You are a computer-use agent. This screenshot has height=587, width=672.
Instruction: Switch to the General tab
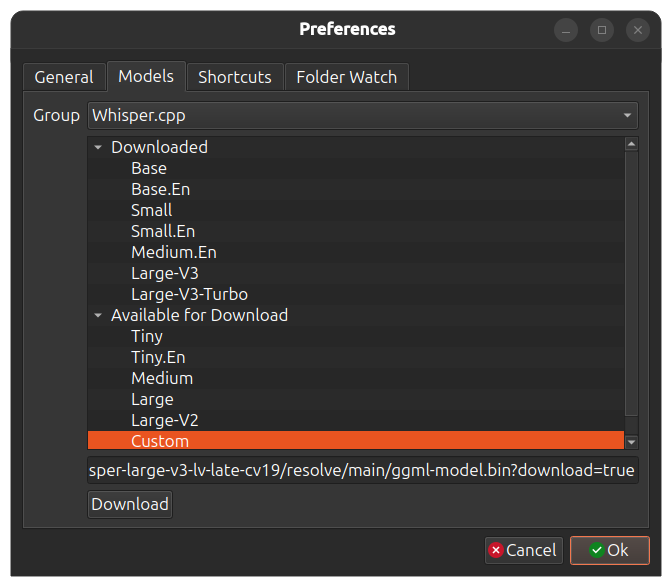pos(64,77)
